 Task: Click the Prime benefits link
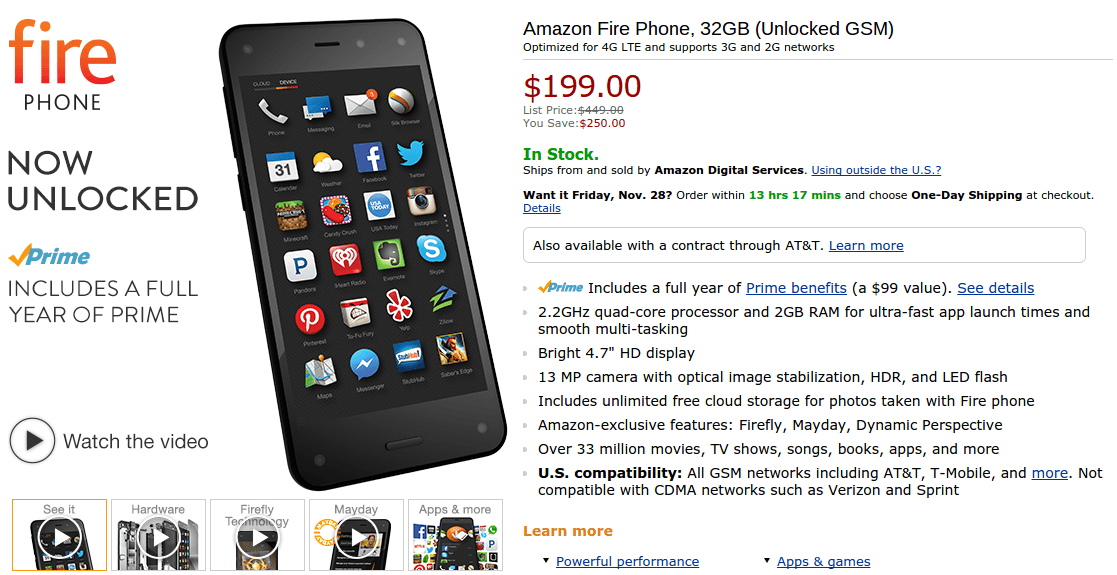(x=796, y=288)
